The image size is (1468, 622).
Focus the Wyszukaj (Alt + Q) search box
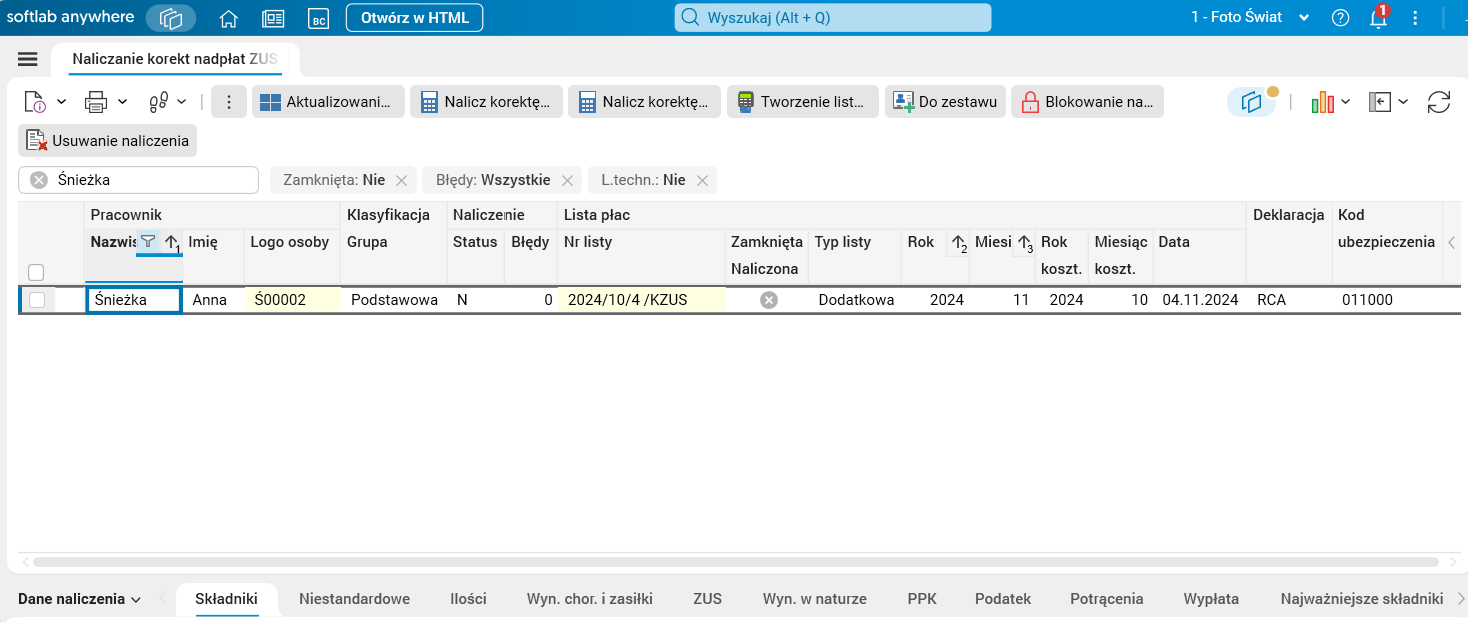(x=833, y=18)
